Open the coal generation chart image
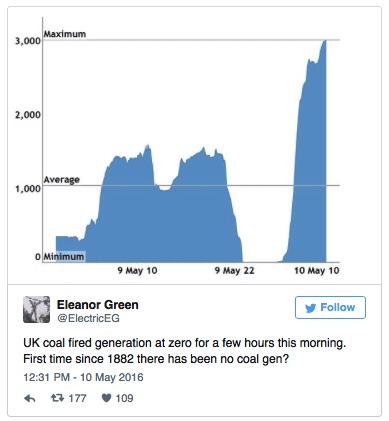389x421 pixels. coord(194,146)
